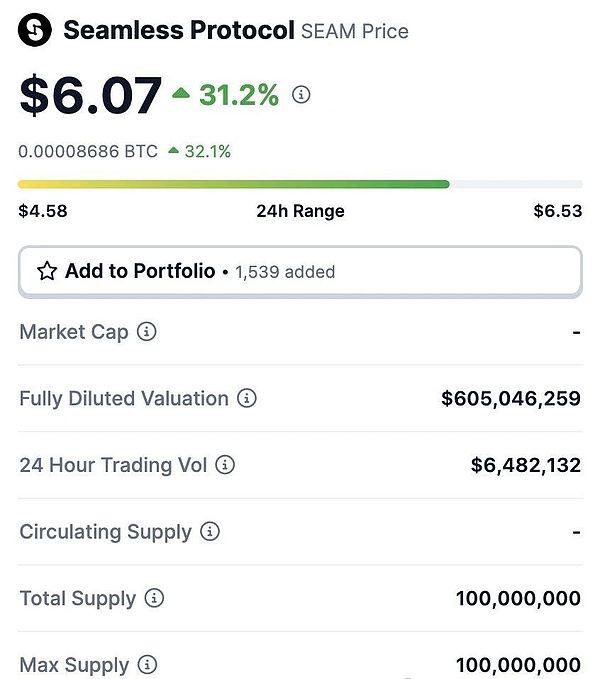Click the Total Supply info icon
The width and height of the screenshot is (600, 679).
point(154,599)
